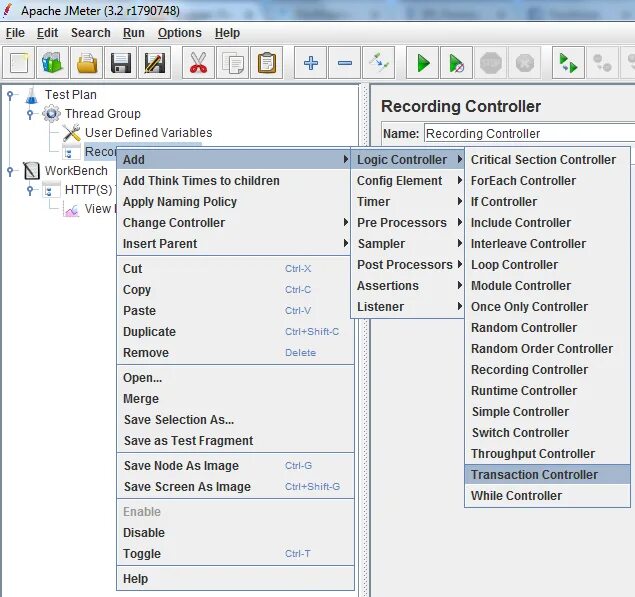Open the Options menu
The image size is (635, 597).
[x=180, y=33]
